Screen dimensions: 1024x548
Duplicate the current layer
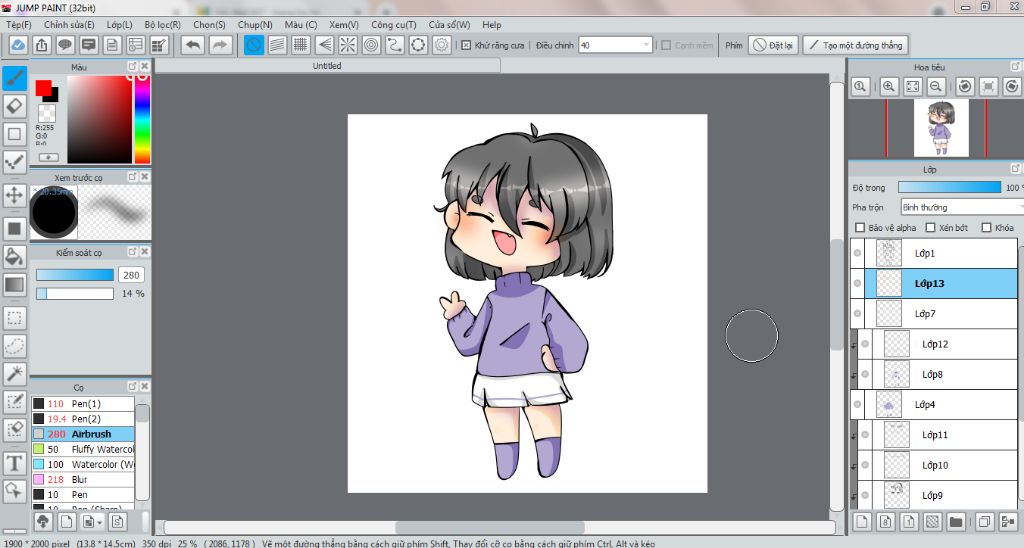(985, 521)
